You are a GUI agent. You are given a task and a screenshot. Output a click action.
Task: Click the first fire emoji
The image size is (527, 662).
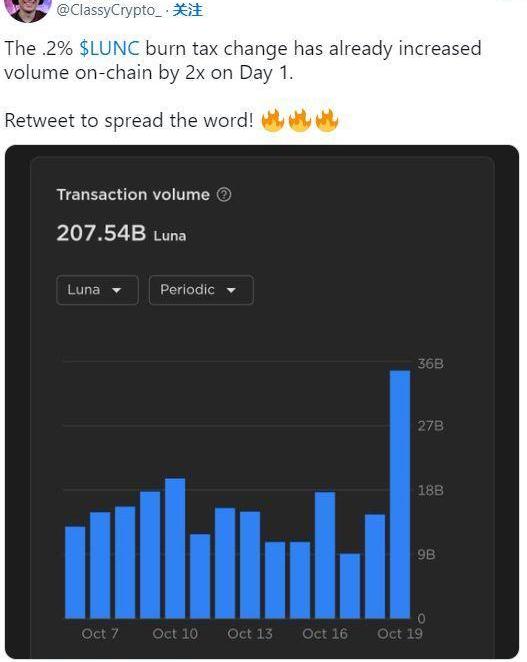coord(273,120)
